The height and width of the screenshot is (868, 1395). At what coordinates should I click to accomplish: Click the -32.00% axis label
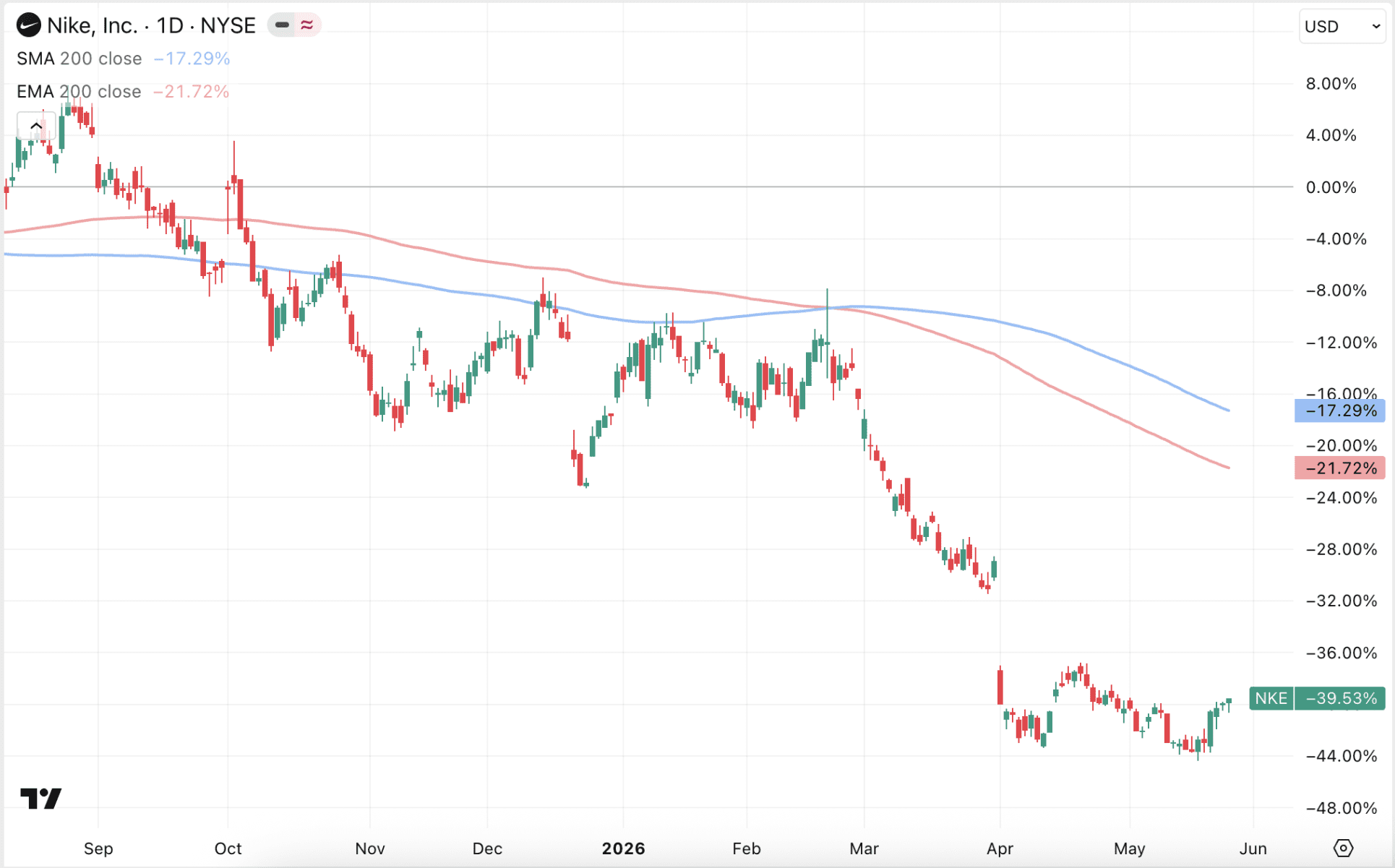pyautogui.click(x=1341, y=601)
